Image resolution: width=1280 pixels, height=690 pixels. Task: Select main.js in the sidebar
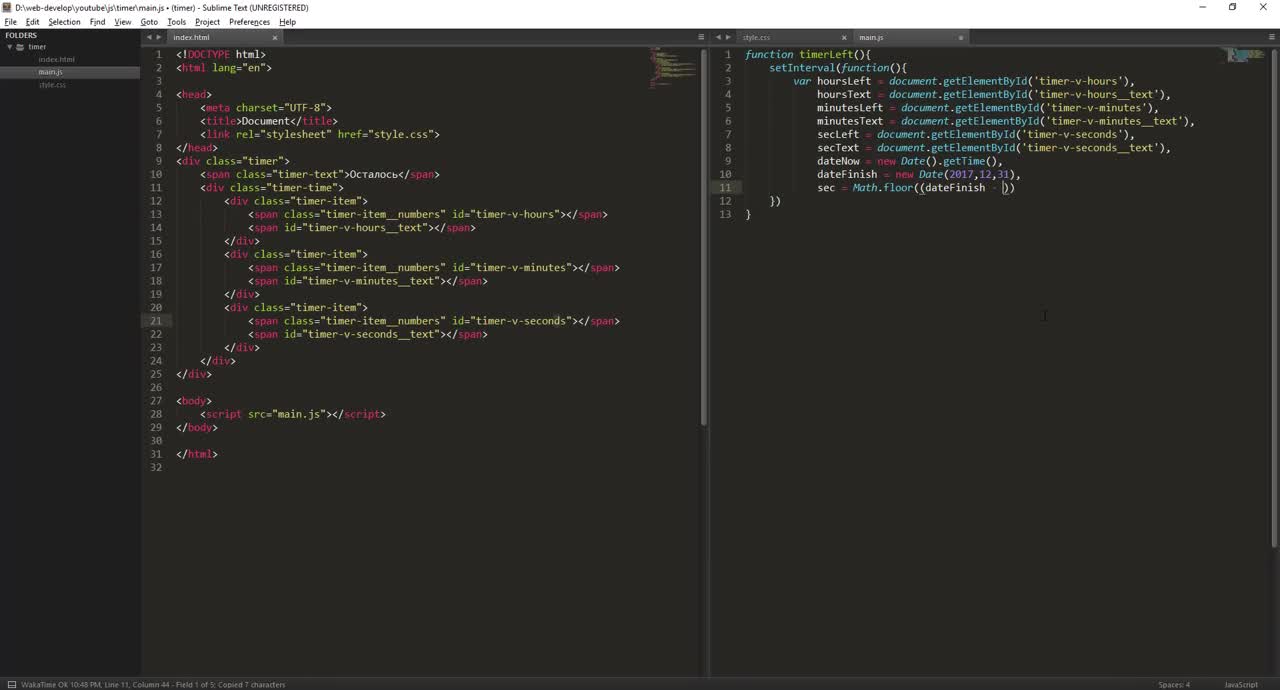50,72
